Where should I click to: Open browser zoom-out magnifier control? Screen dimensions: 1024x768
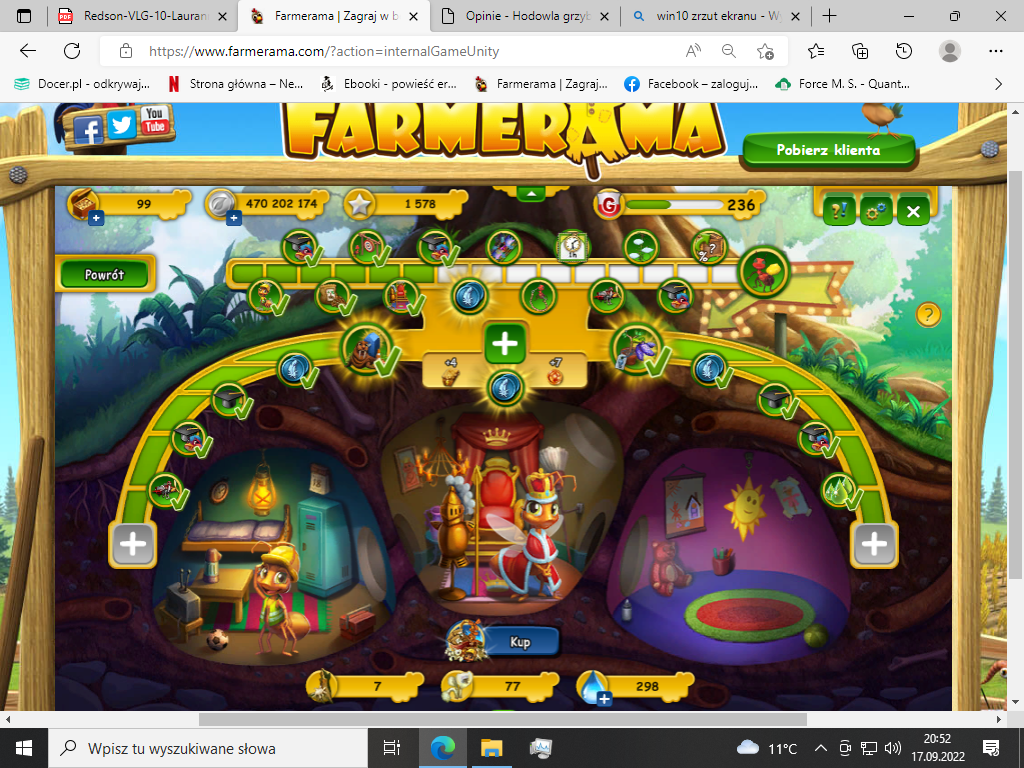(729, 51)
